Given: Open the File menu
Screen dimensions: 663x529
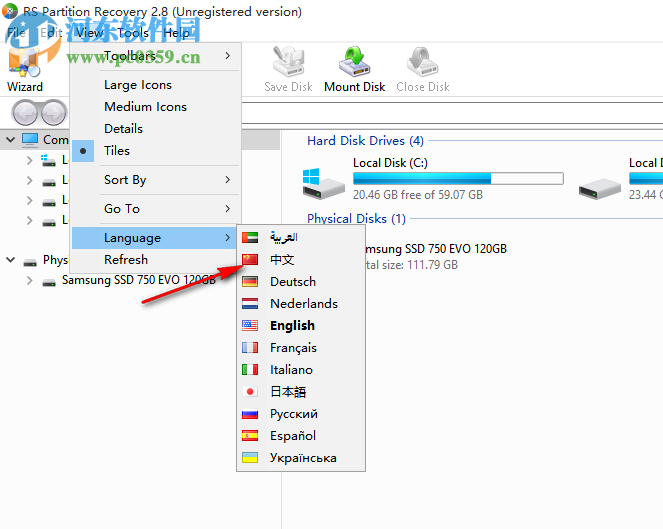Looking at the screenshot, I should [x=16, y=33].
